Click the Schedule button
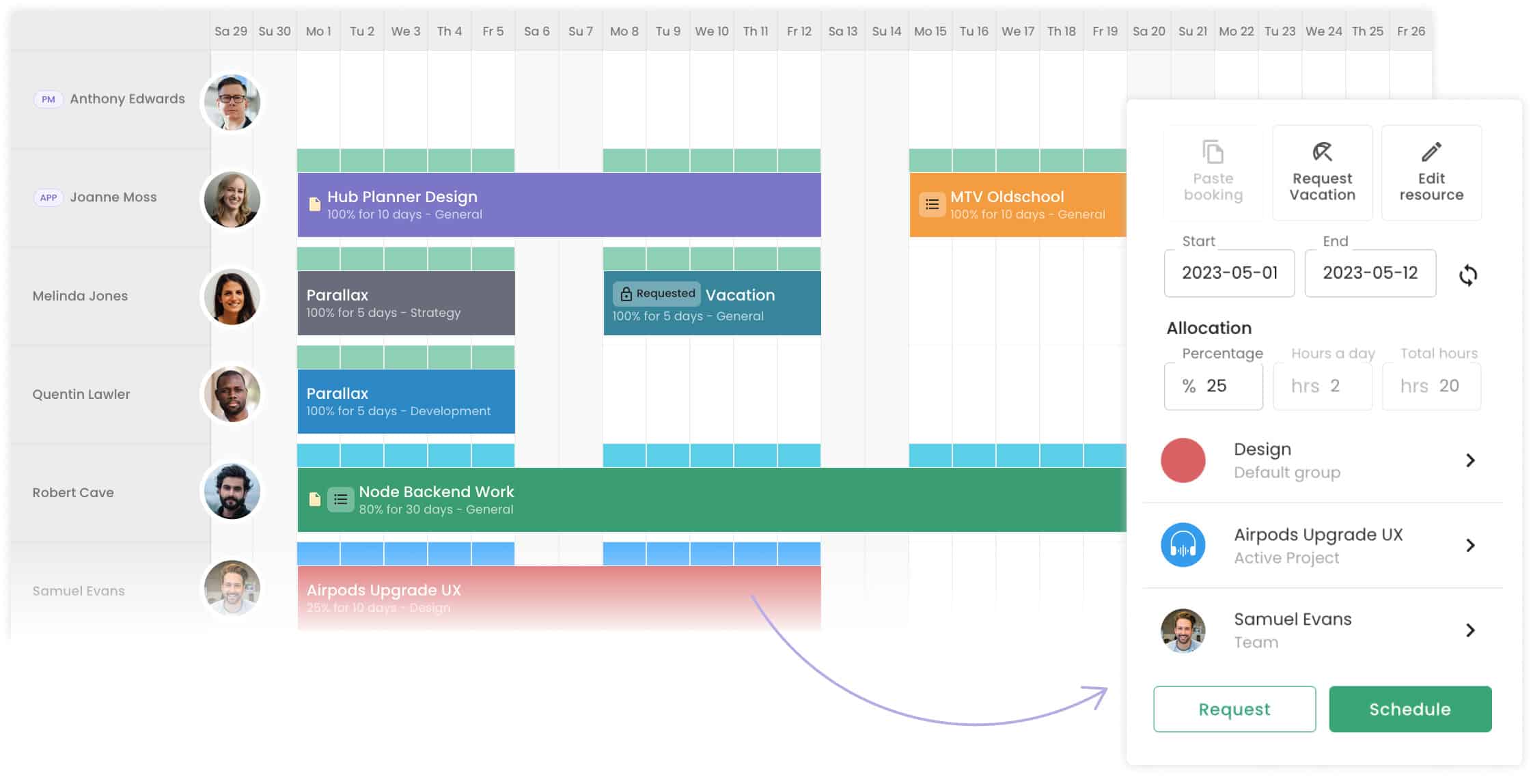Screen dimensions: 1533x784 [1409, 709]
